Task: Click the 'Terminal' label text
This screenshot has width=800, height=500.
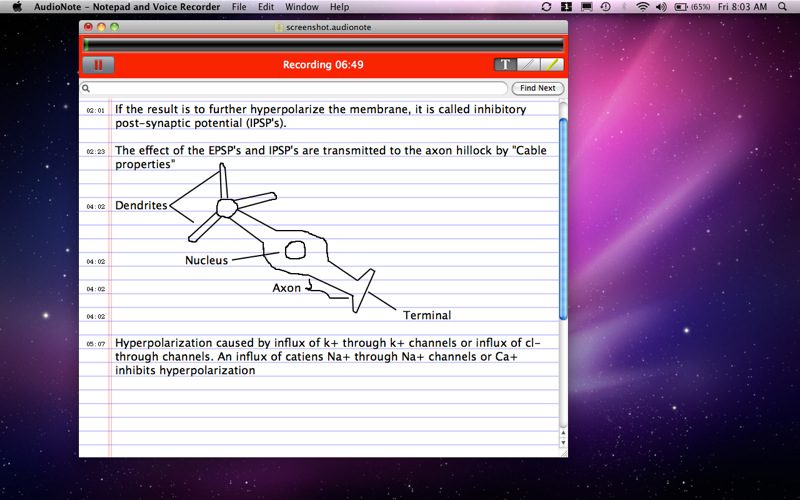Action: coord(427,316)
